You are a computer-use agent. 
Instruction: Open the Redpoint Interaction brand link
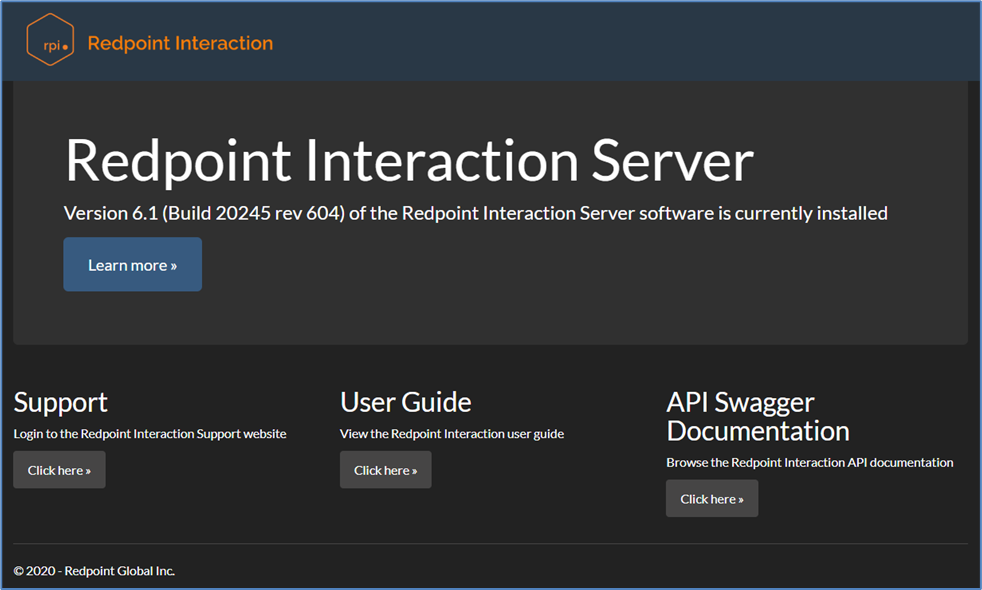coord(180,43)
